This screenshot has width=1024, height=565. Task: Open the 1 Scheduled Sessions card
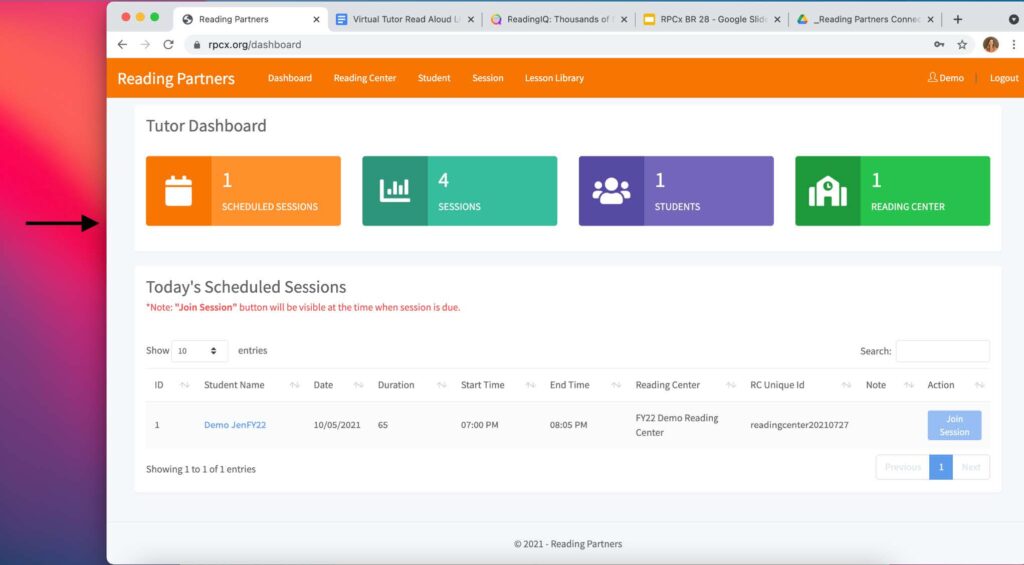pos(243,191)
